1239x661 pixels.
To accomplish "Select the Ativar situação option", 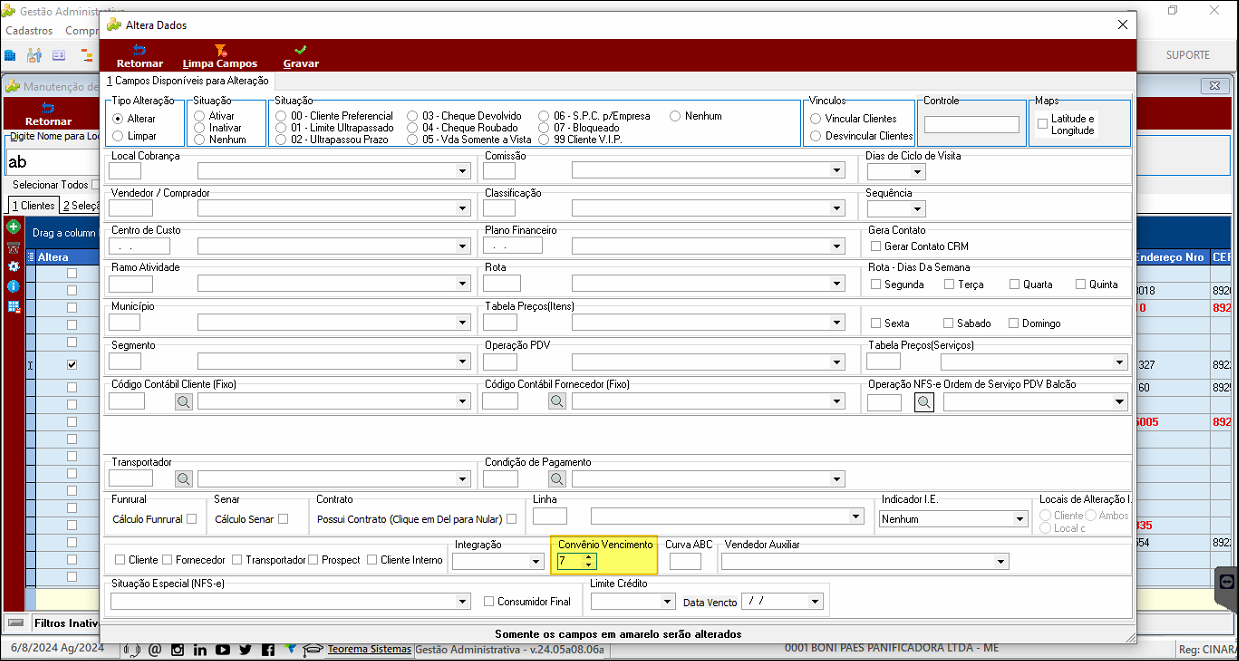I will click(199, 116).
